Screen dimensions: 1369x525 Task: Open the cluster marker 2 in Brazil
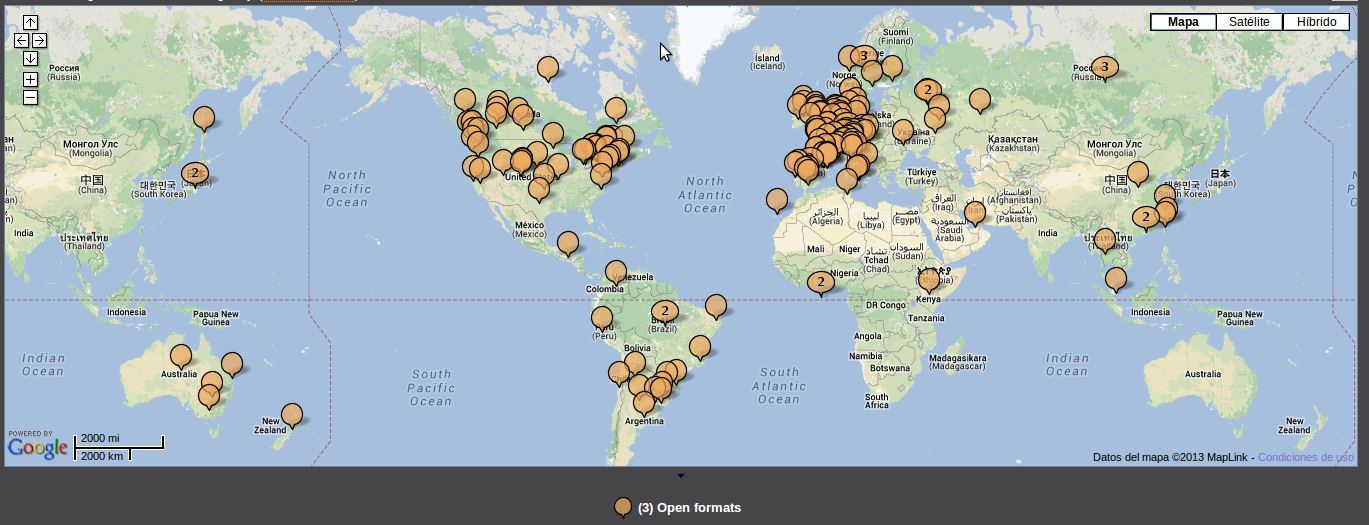tap(664, 311)
